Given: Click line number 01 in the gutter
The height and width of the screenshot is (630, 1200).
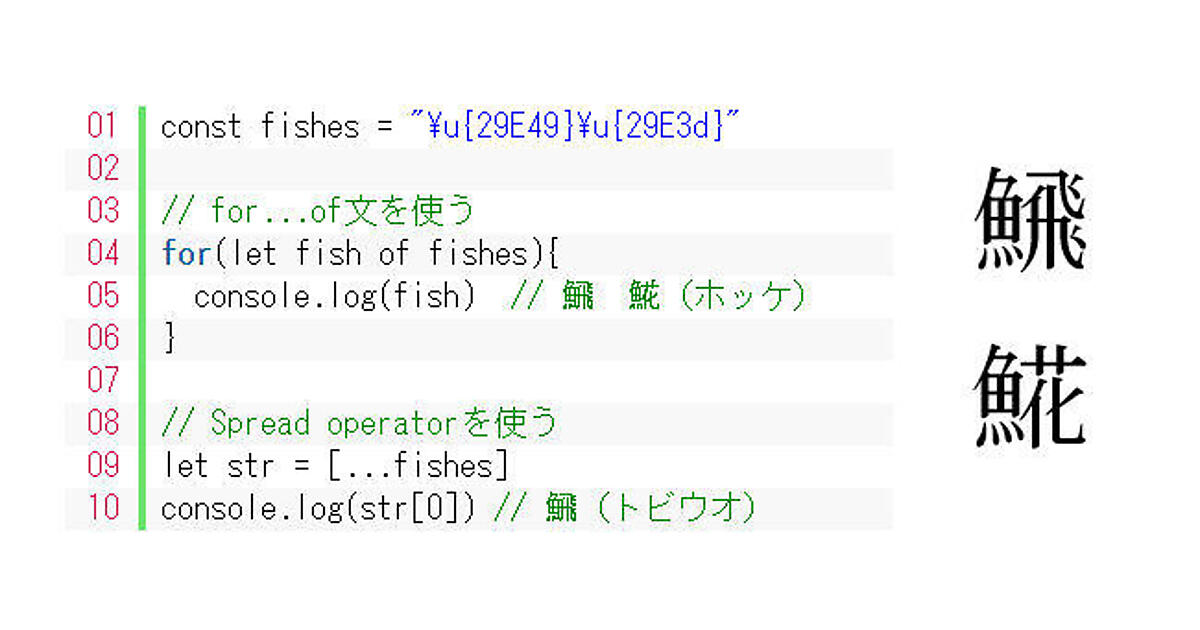Looking at the screenshot, I should pos(103,126).
